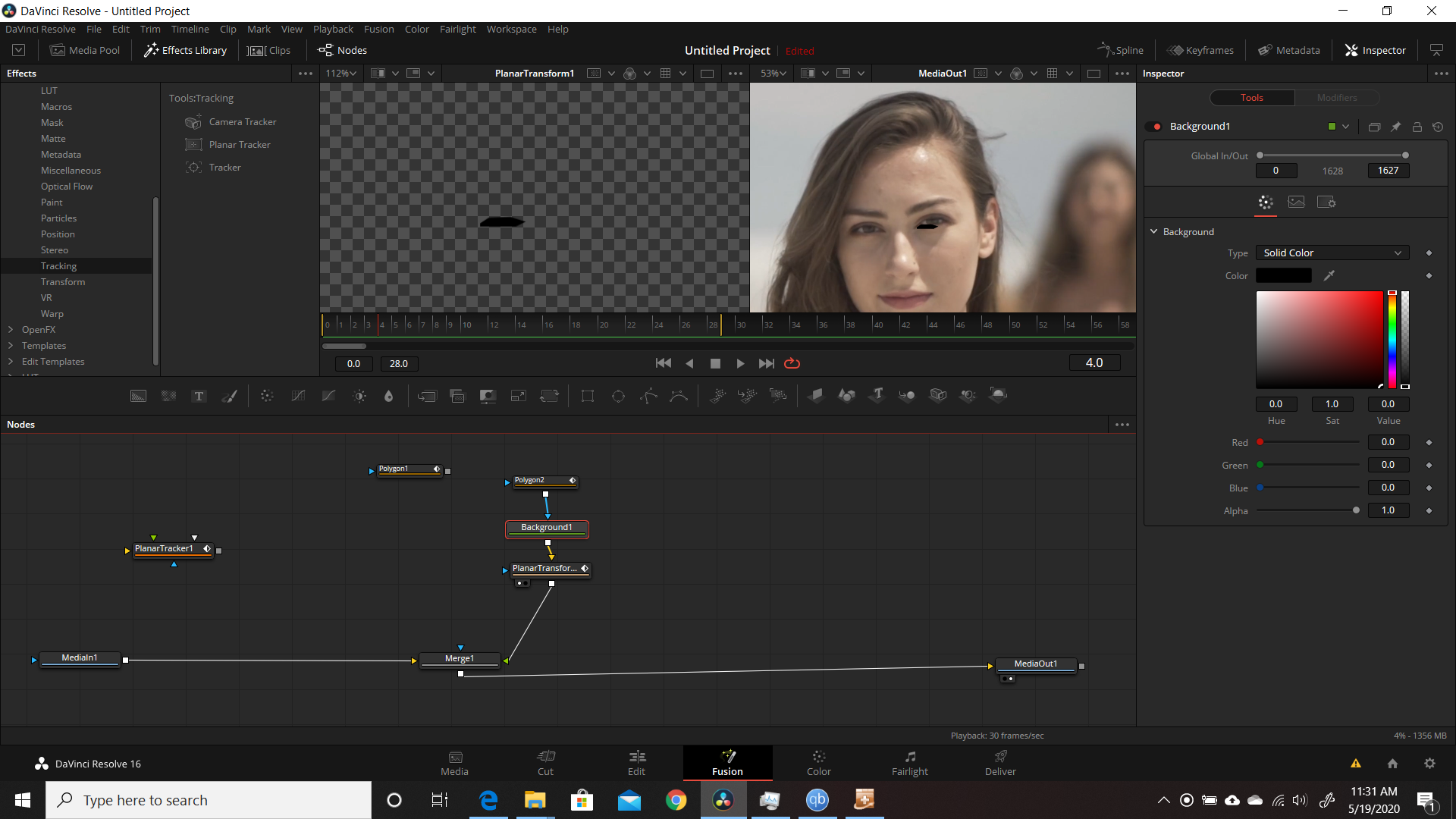Pin the Background1 inspector controls

click(x=1395, y=127)
